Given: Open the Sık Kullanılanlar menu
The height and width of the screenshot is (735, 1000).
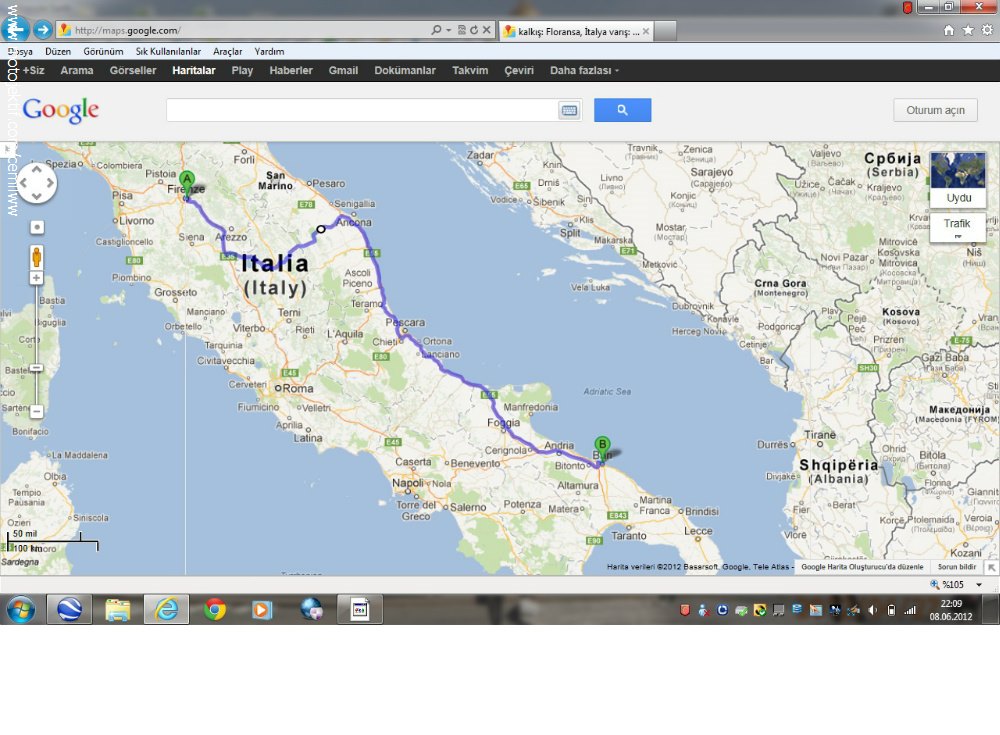Looking at the screenshot, I should pos(168,52).
